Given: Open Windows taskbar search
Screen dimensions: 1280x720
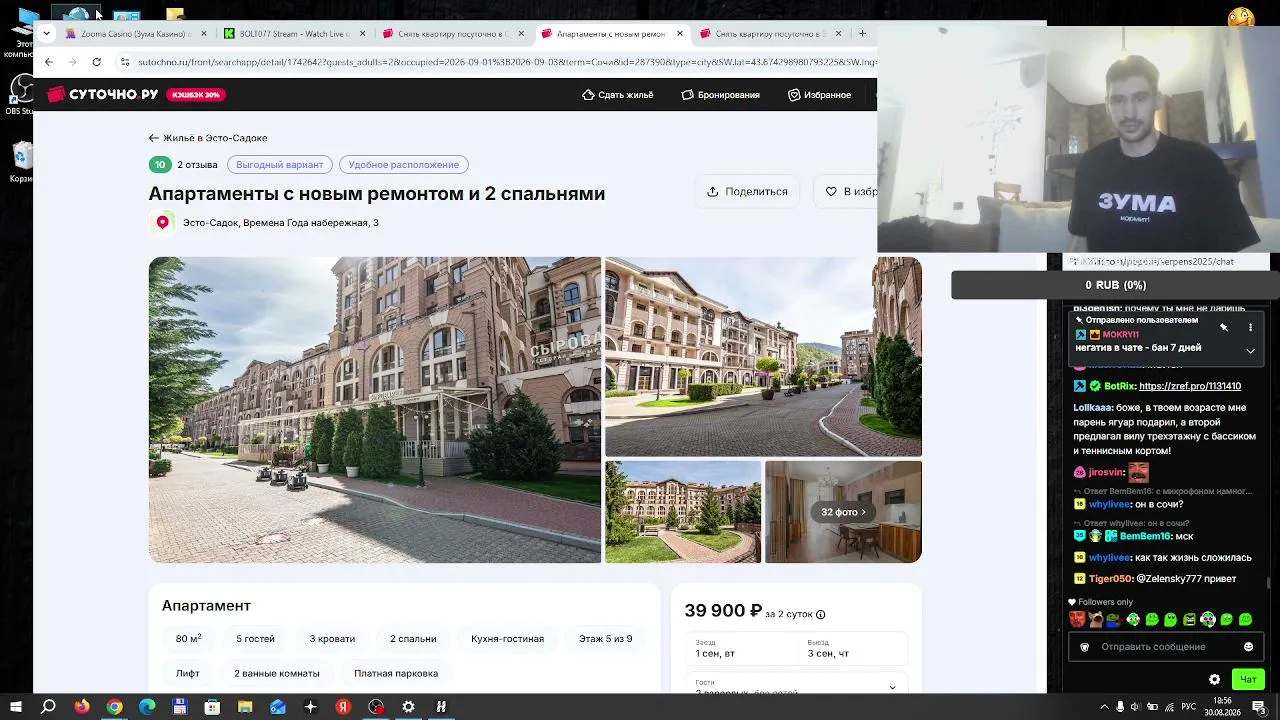Looking at the screenshot, I should click(x=48, y=707).
